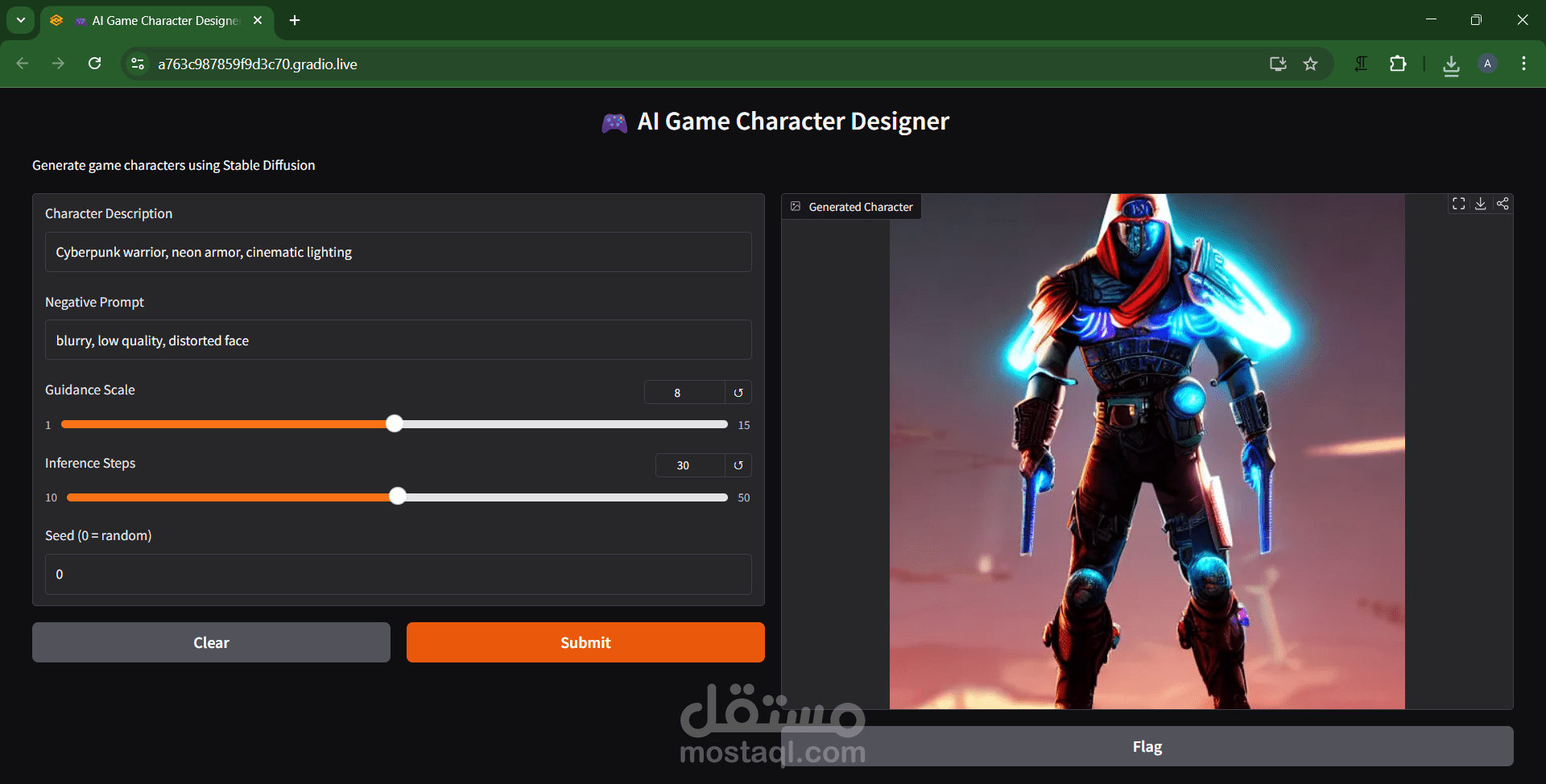
Task: Edit the Negative Prompt text field
Action: point(399,340)
